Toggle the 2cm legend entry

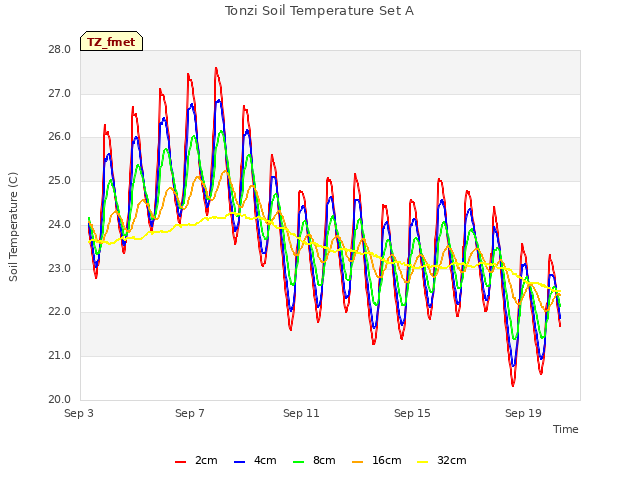click(196, 460)
